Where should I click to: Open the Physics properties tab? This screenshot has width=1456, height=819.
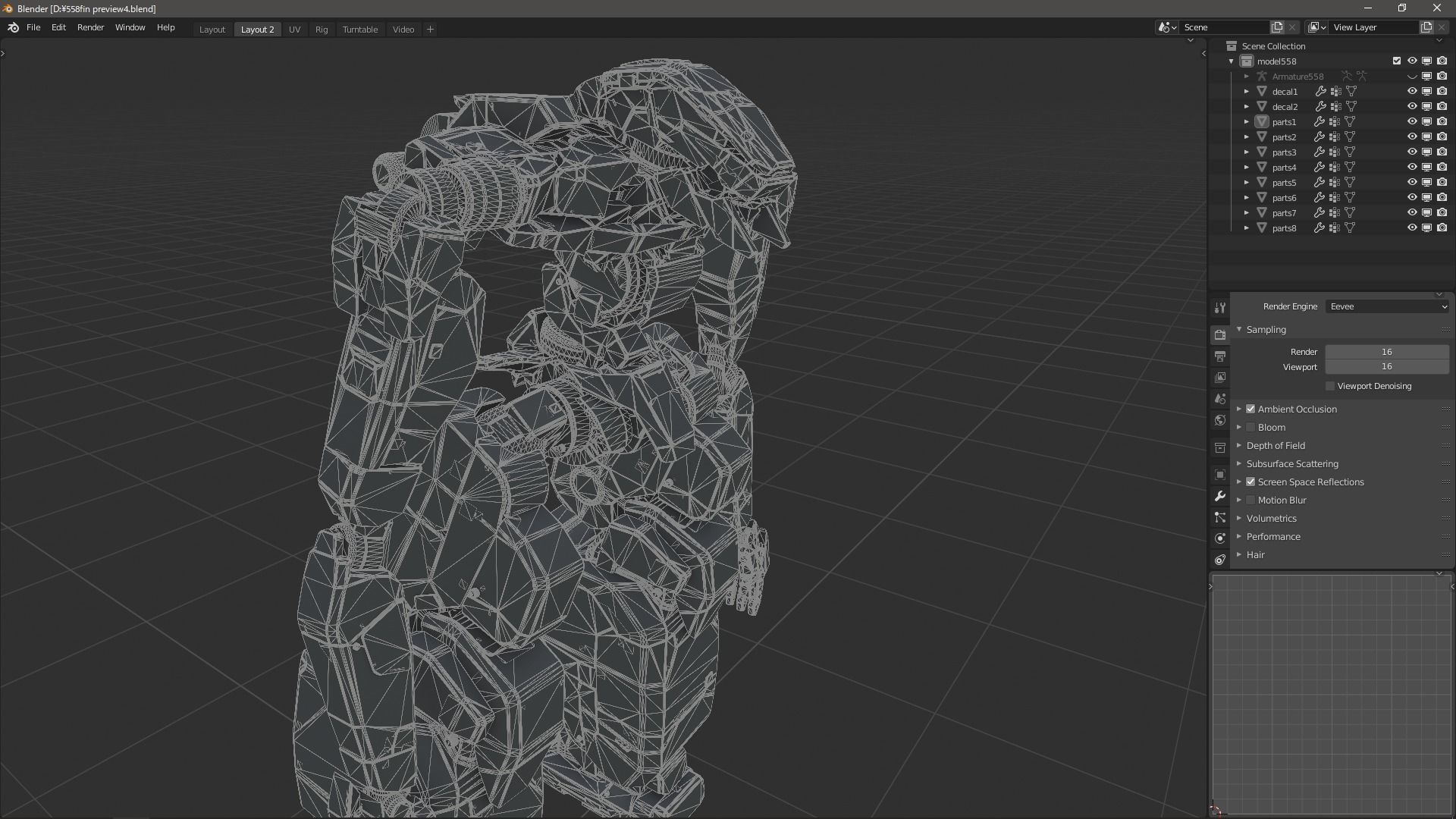1219,538
